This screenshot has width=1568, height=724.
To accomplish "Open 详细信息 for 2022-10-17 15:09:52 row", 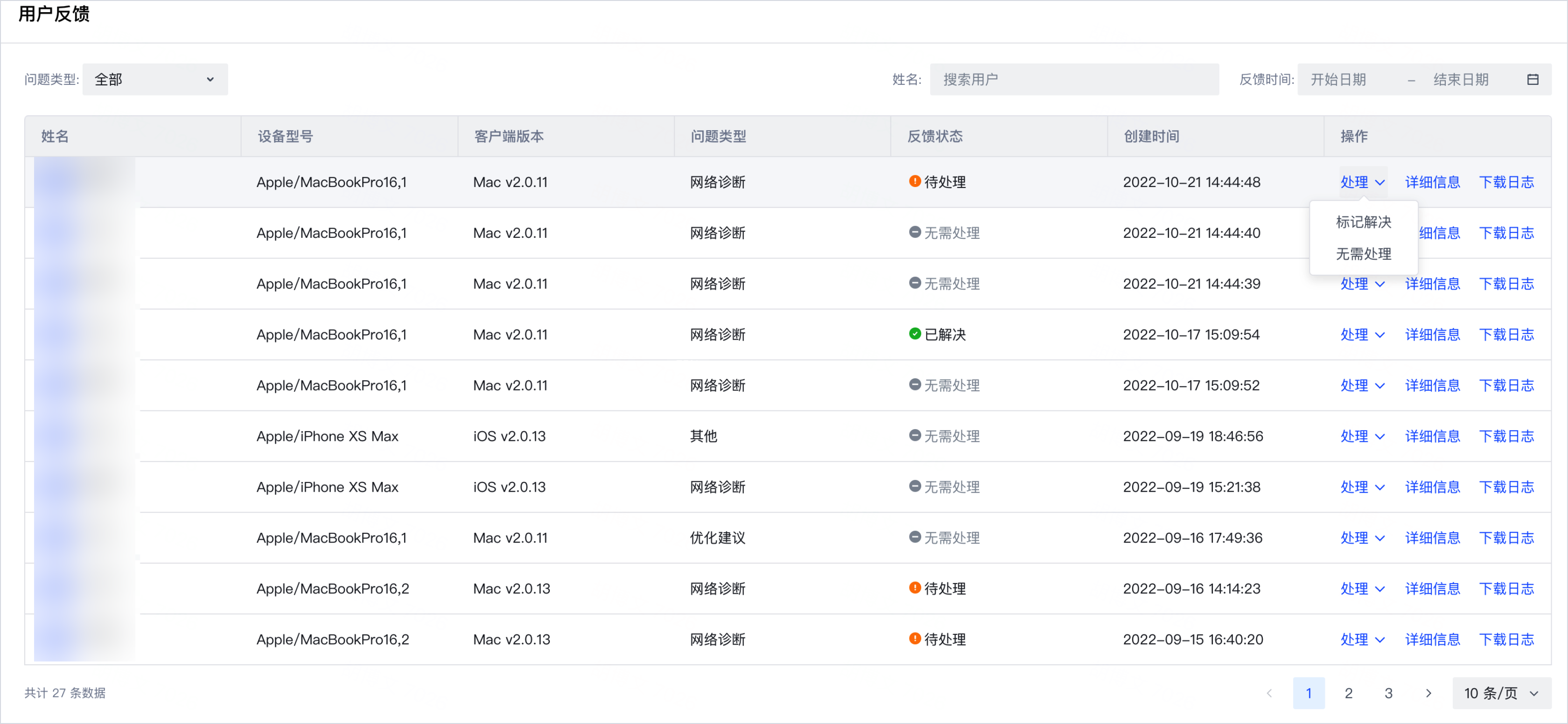I will click(1432, 385).
